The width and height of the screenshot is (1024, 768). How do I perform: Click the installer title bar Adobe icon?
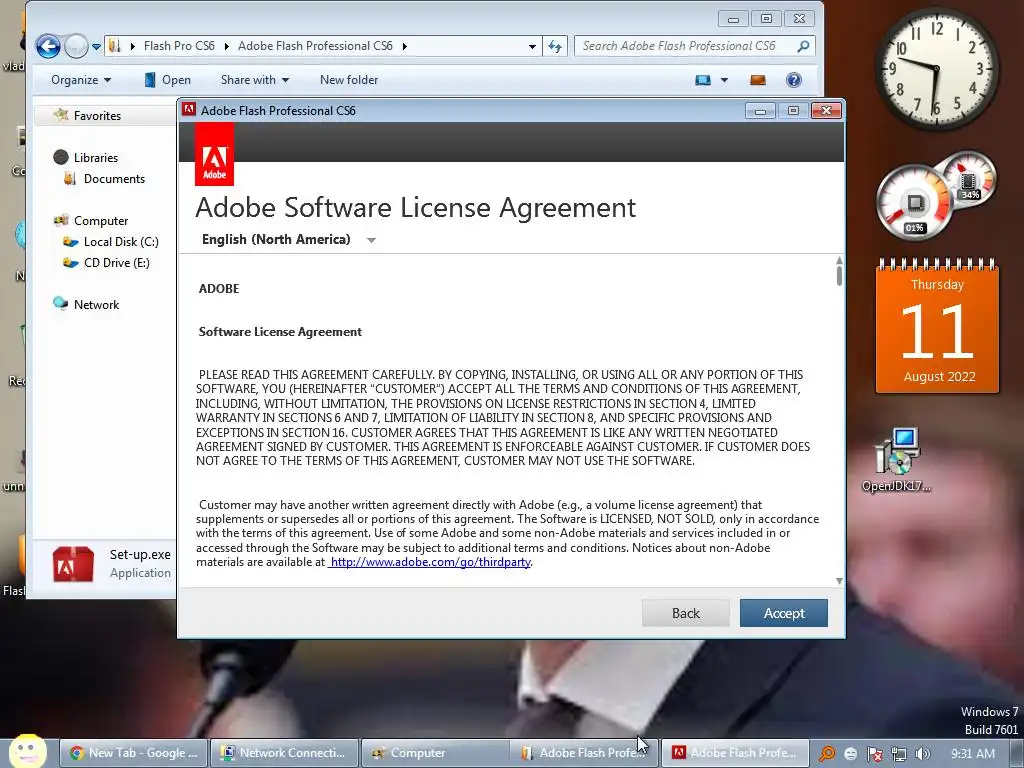189,110
